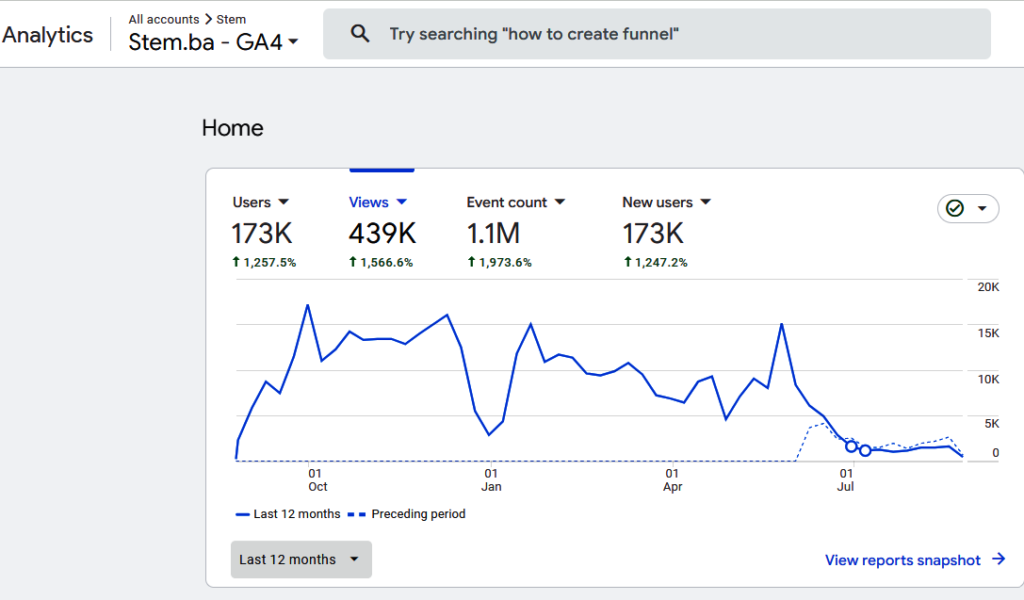Select the Users 173K metric tab
This screenshot has height=600, width=1024.
262,233
